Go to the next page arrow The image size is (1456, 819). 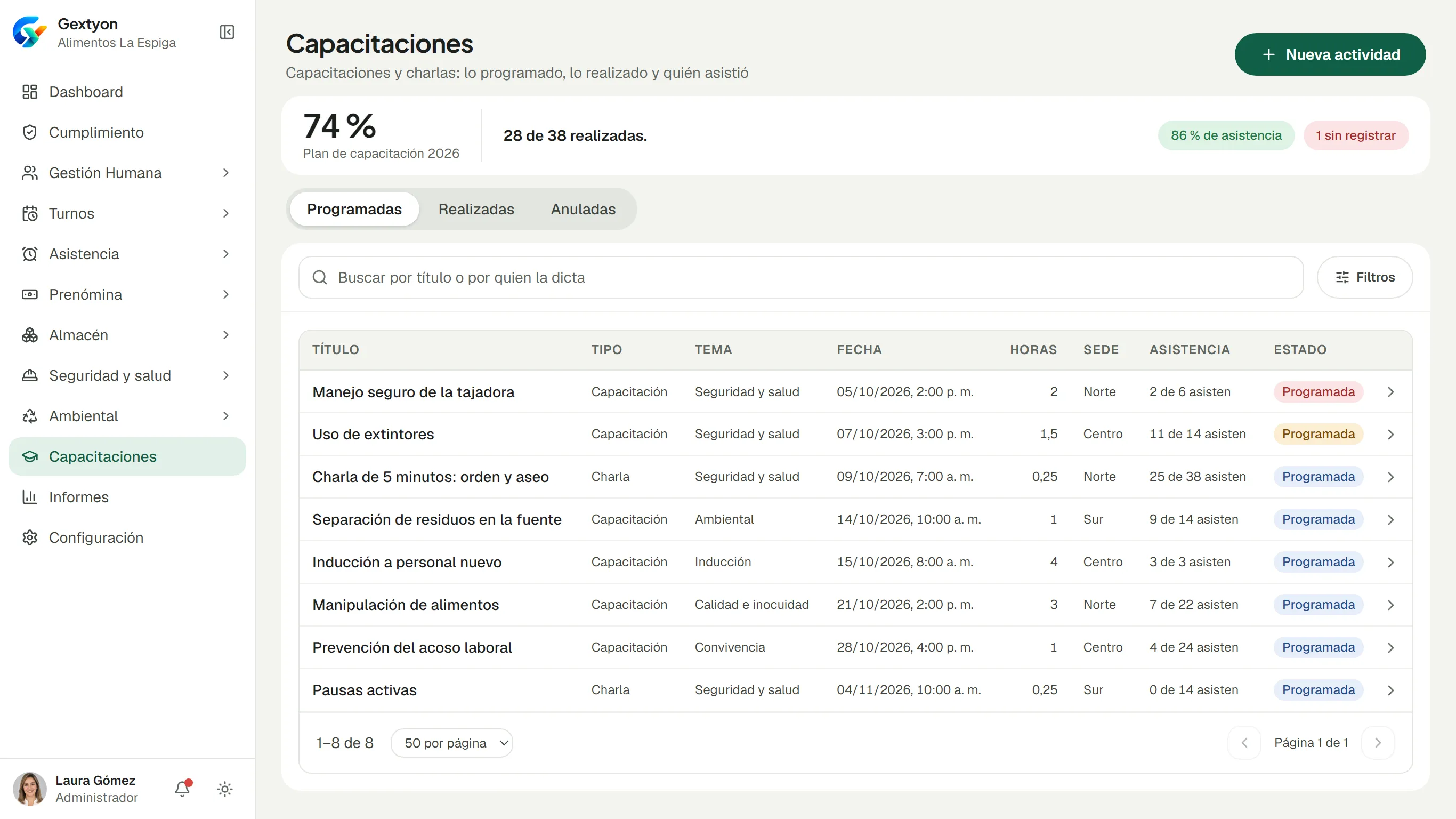[x=1378, y=743]
